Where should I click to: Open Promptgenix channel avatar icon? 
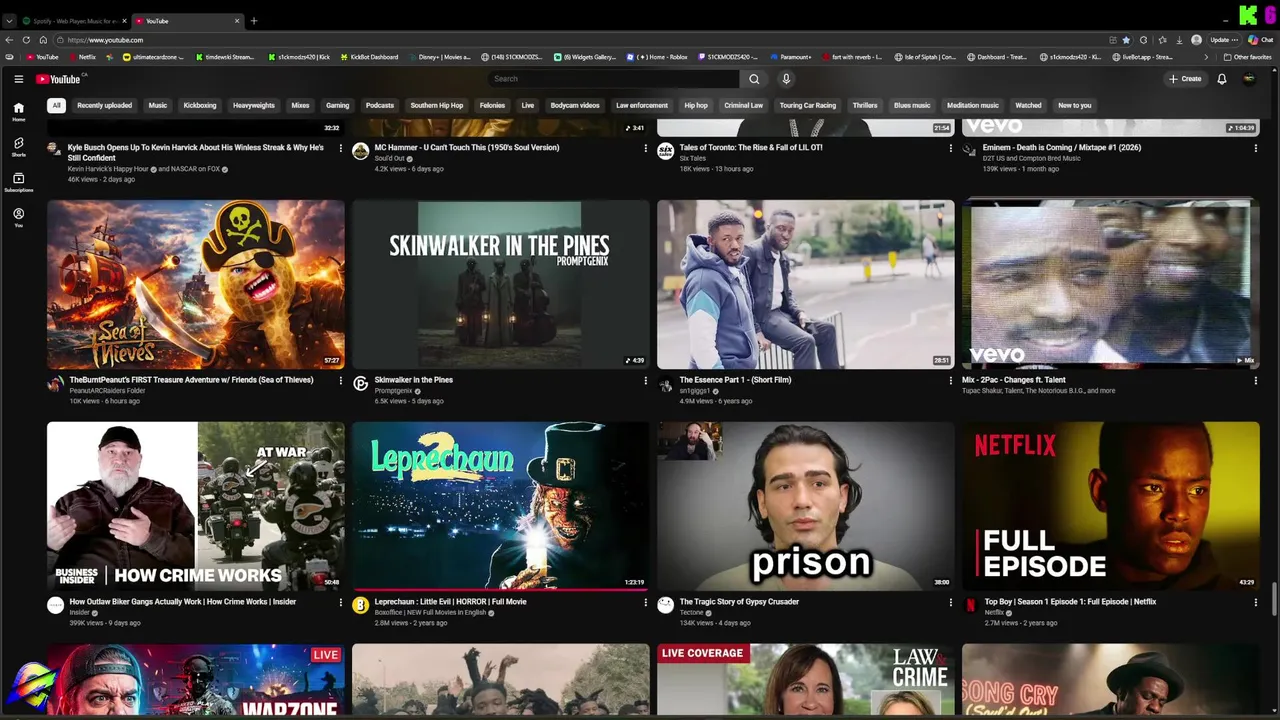(360, 383)
